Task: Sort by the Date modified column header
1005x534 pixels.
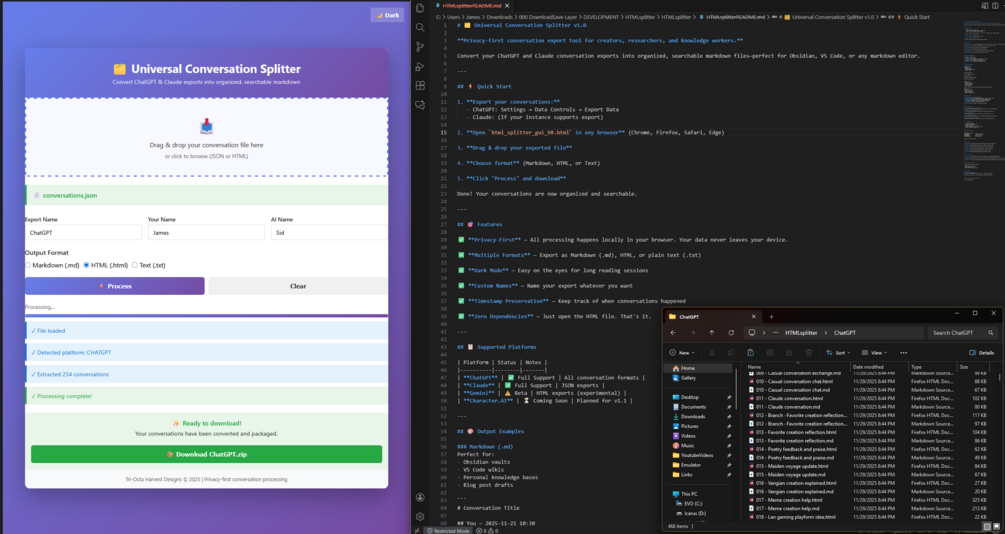Action: click(x=878, y=367)
